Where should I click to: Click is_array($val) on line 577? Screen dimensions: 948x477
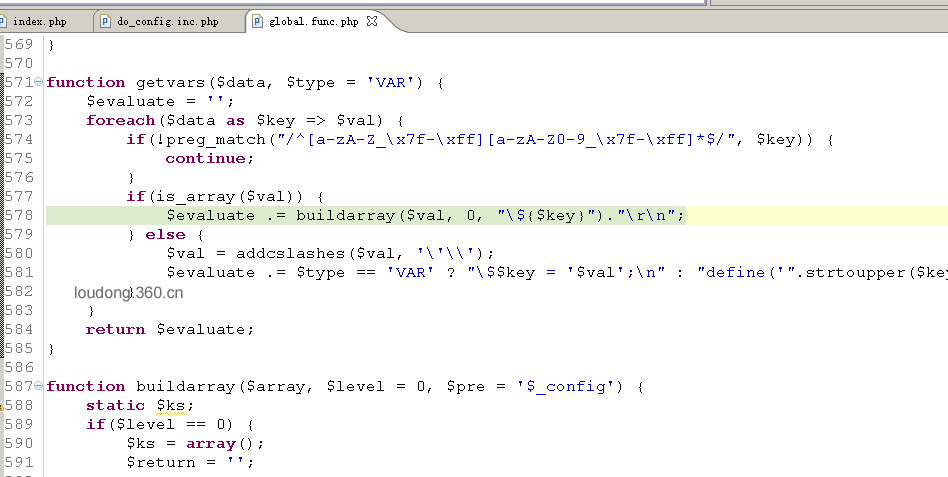tap(226, 196)
